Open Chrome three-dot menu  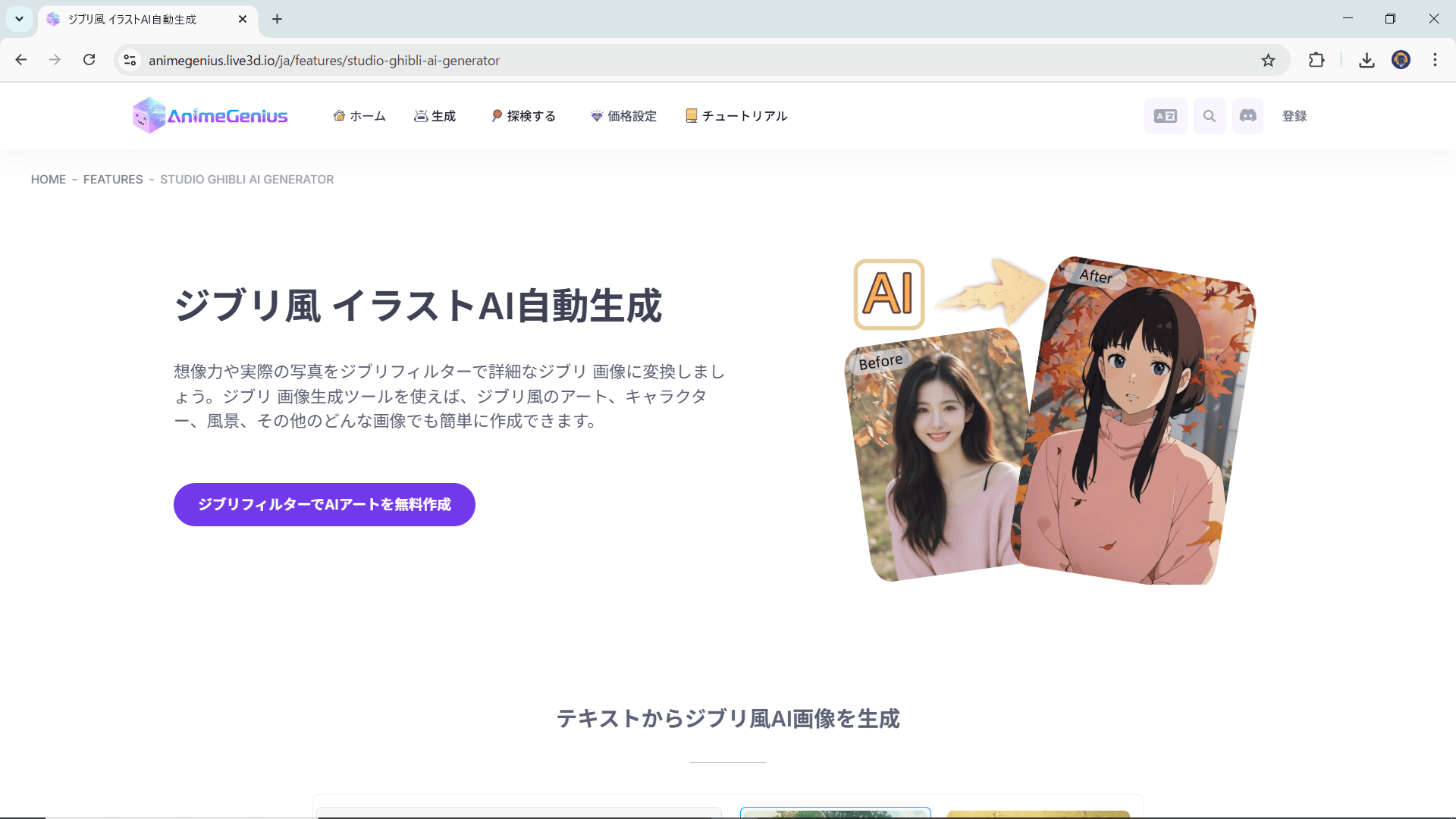[x=1435, y=60]
